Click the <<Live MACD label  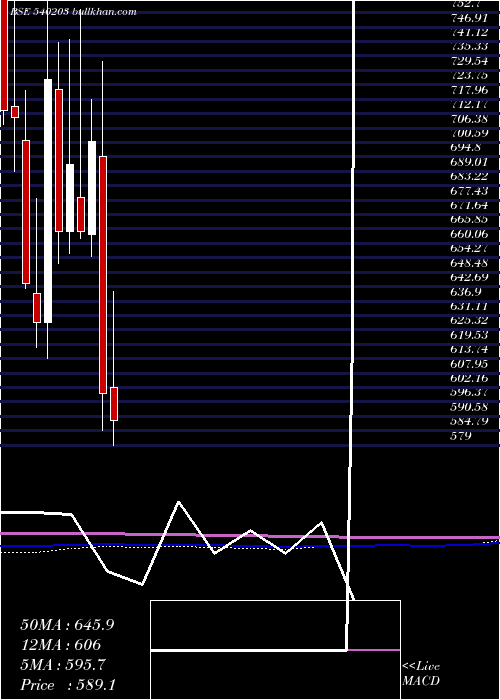pos(421,674)
